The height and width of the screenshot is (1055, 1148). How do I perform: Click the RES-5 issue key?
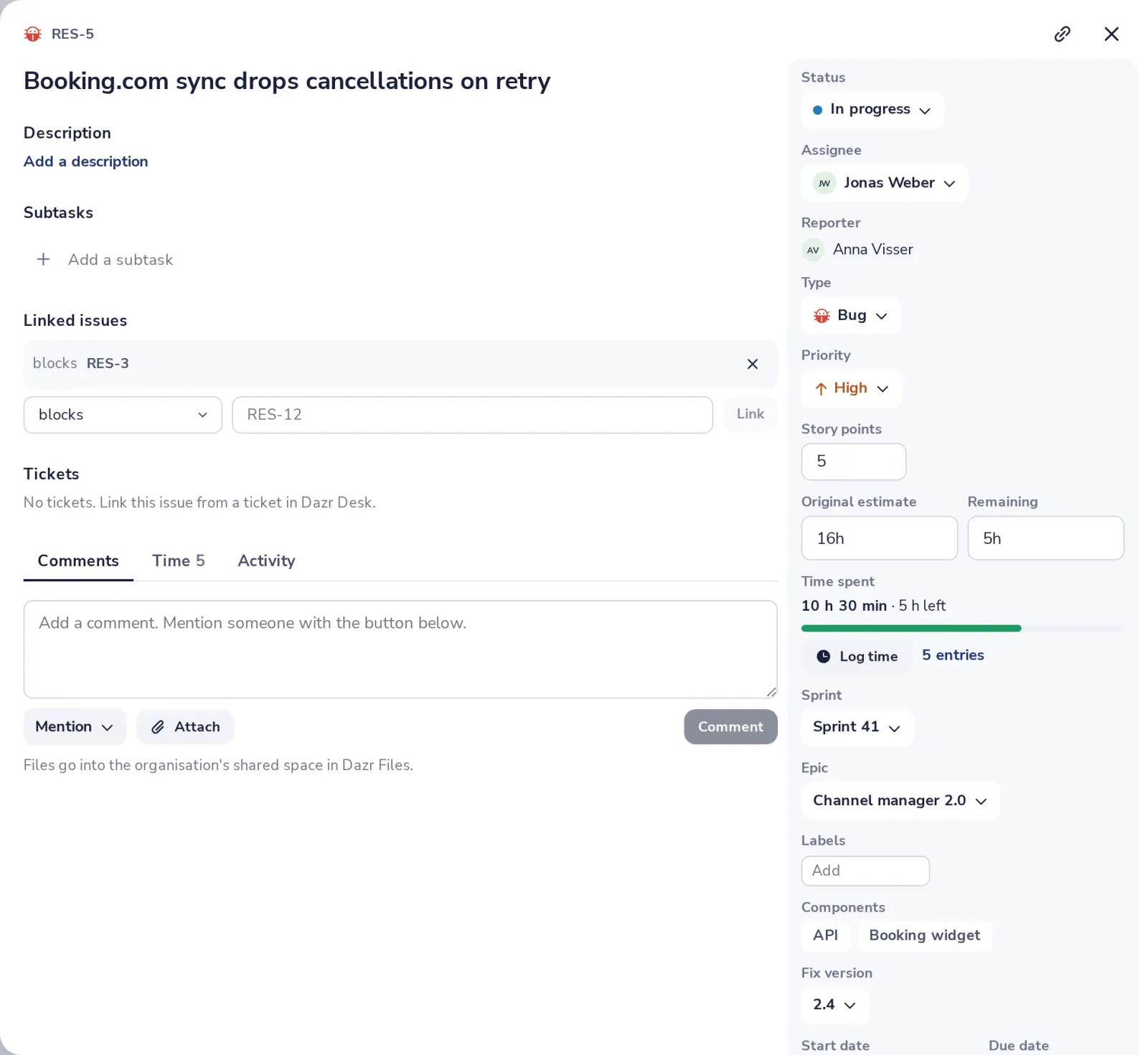(72, 34)
